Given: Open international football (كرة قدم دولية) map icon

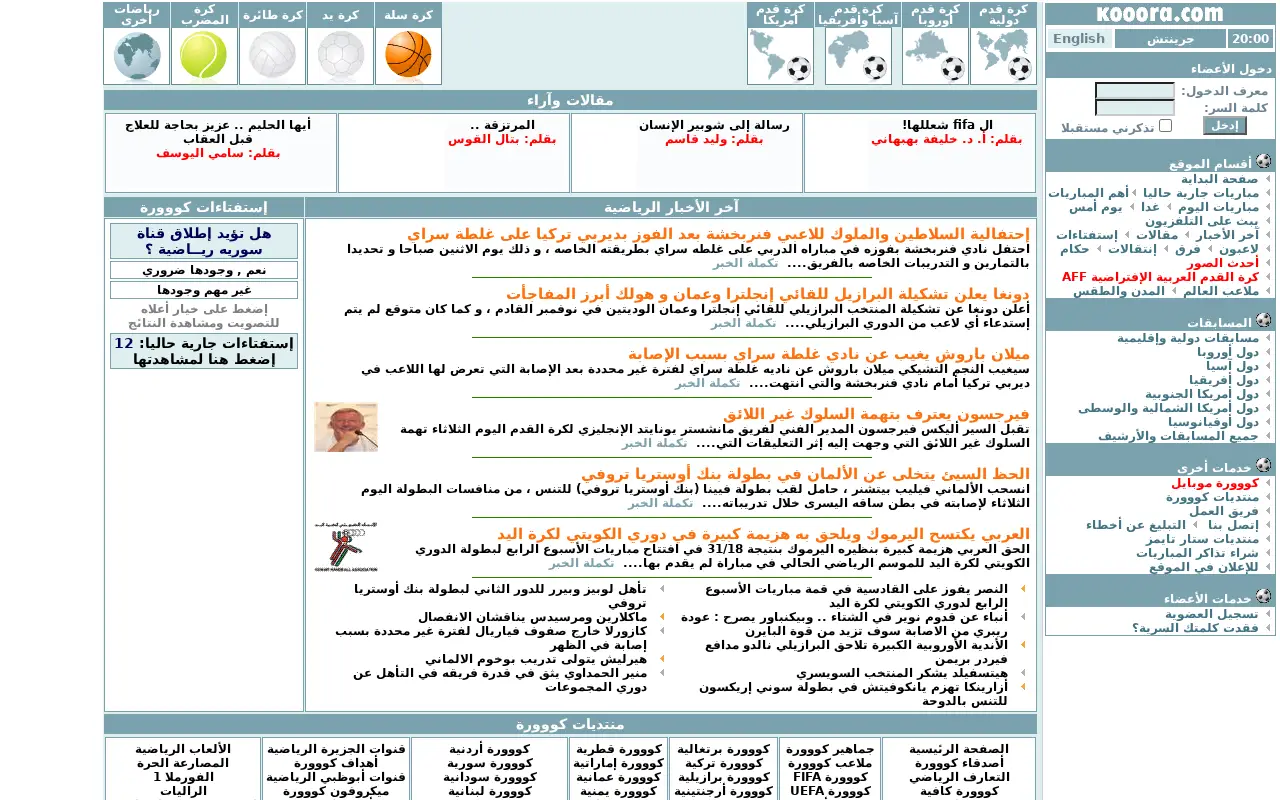Looking at the screenshot, I should 1003,55.
